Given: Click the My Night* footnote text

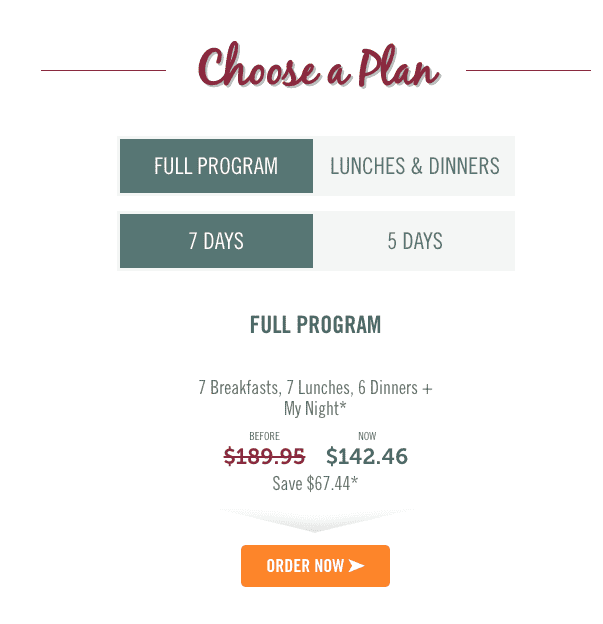Looking at the screenshot, I should coord(315,409).
